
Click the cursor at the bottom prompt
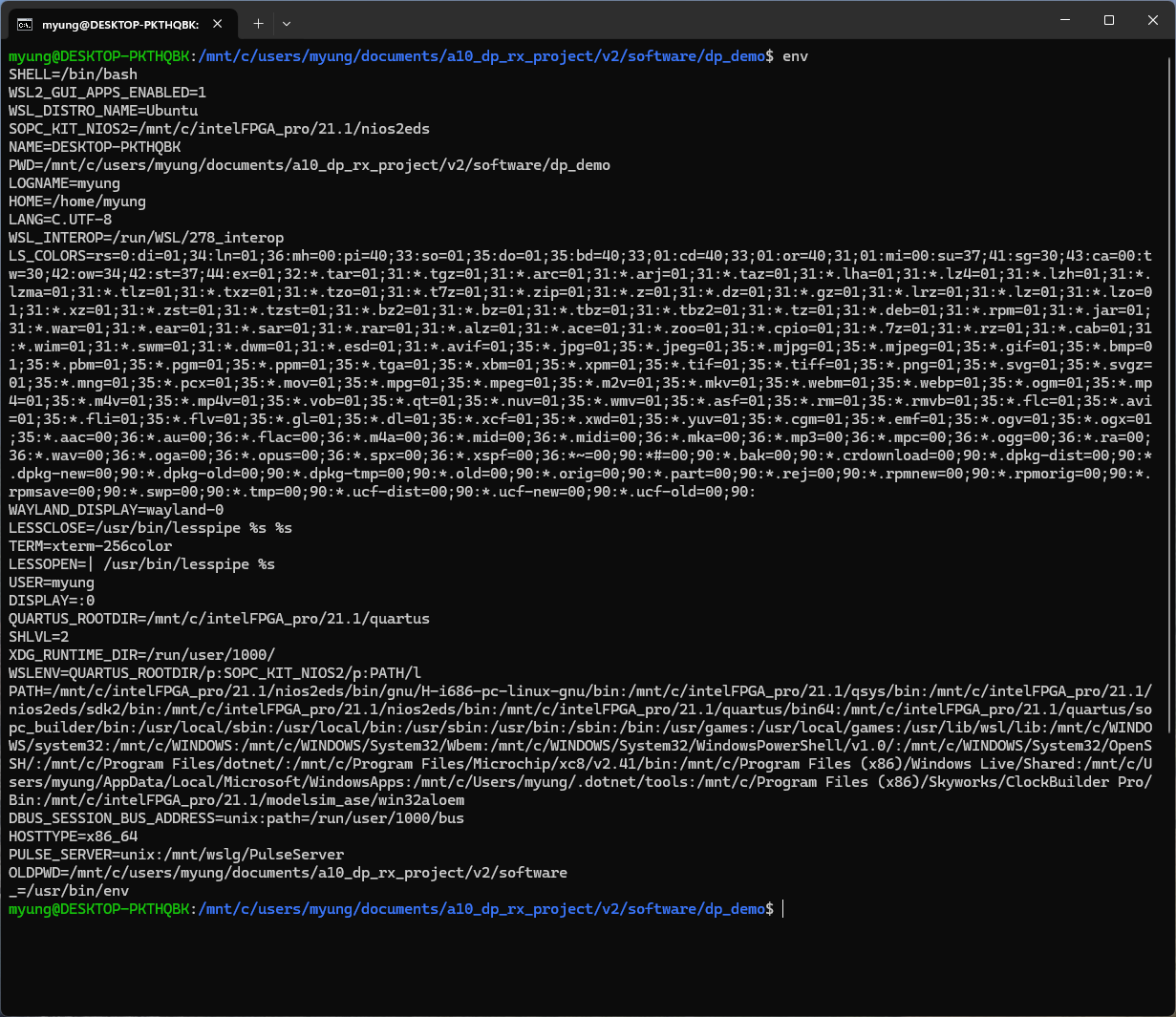point(782,909)
